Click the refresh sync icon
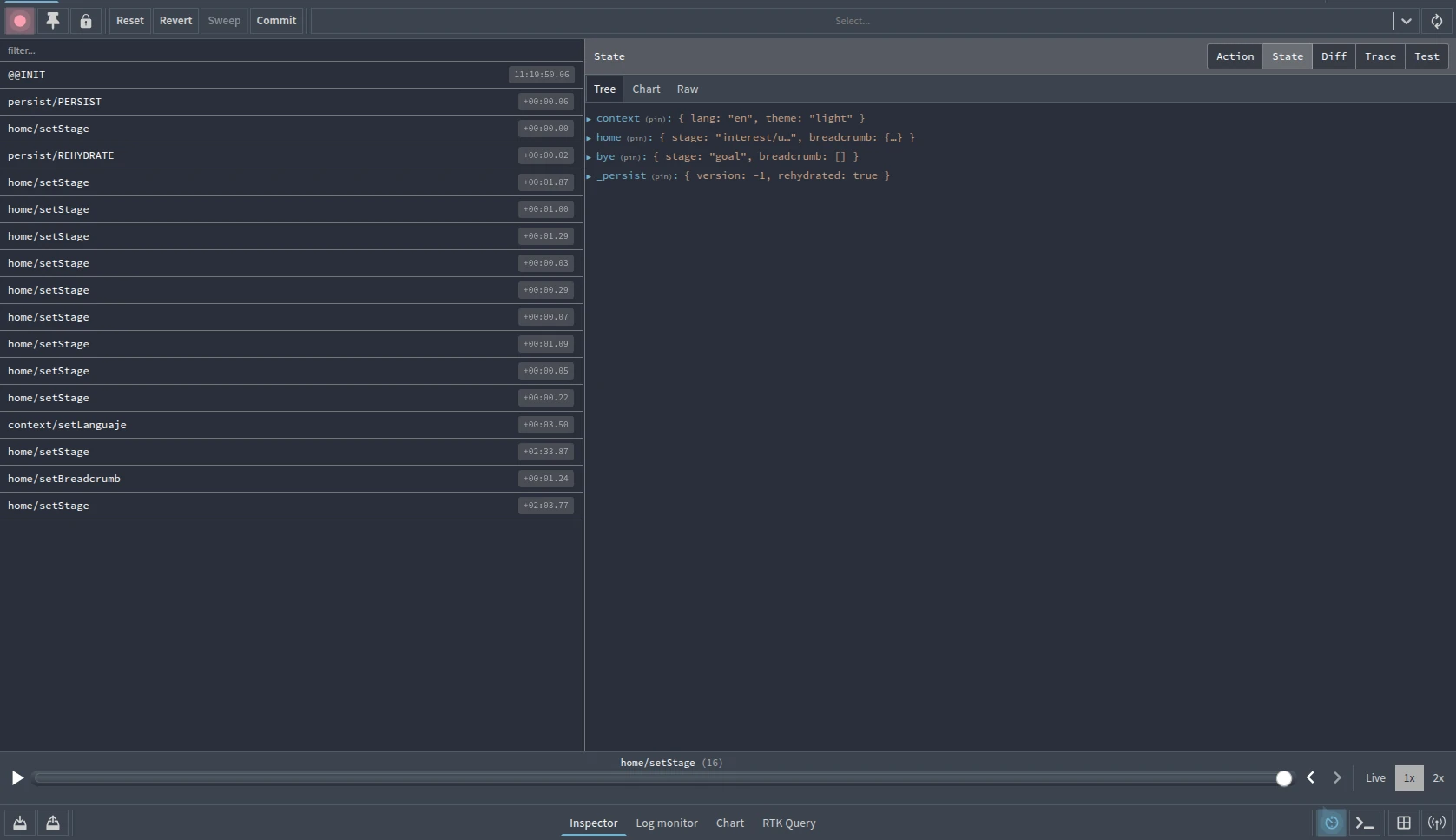 1437,21
